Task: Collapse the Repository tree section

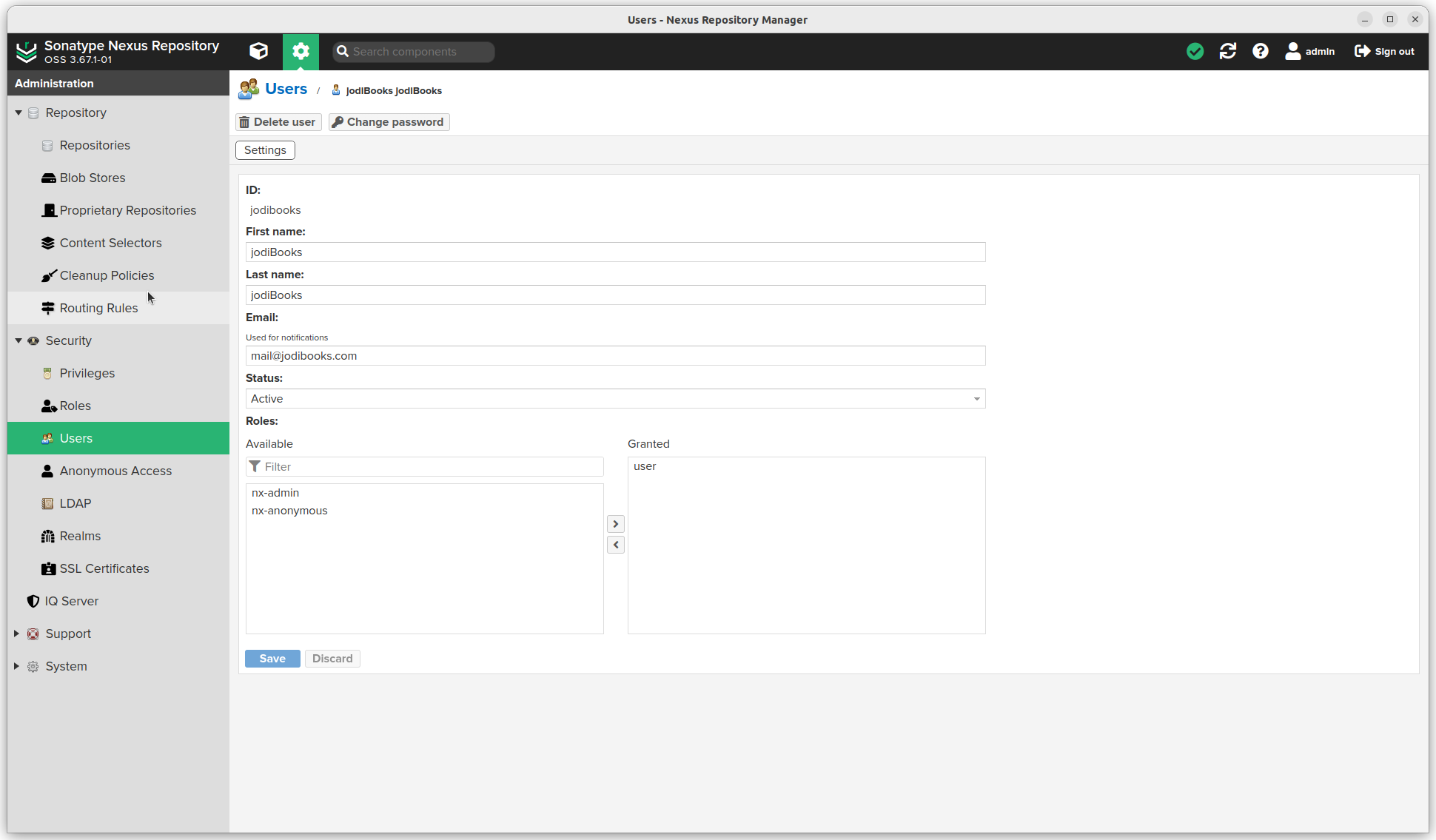Action: (19, 112)
